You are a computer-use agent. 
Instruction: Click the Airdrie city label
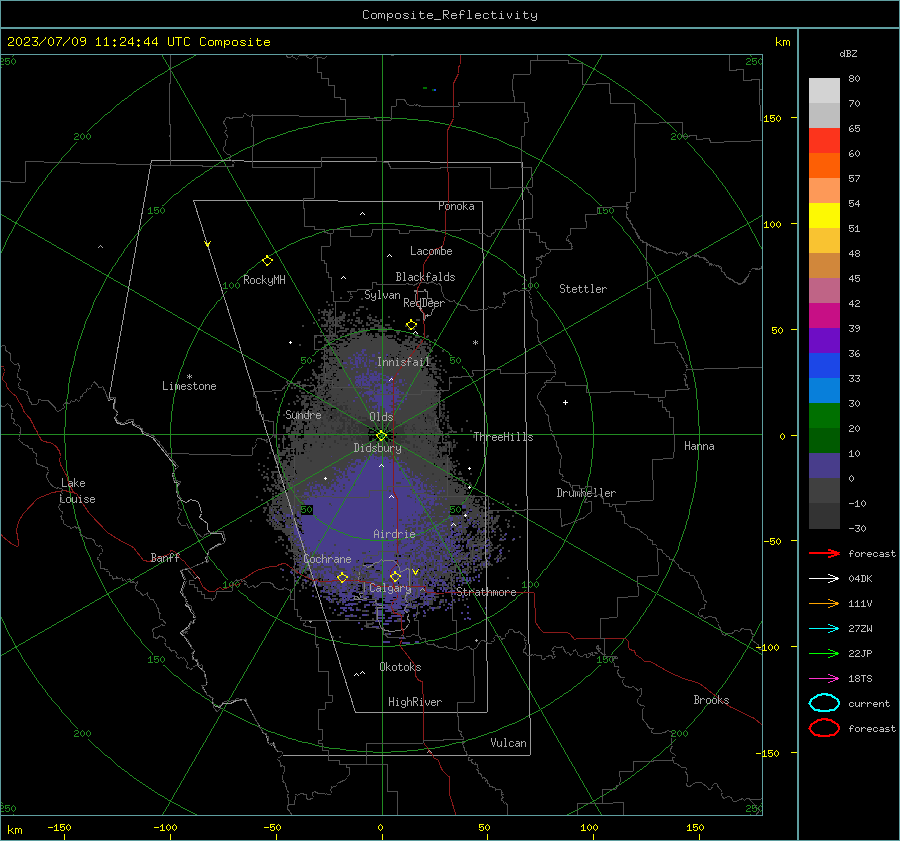(x=394, y=534)
